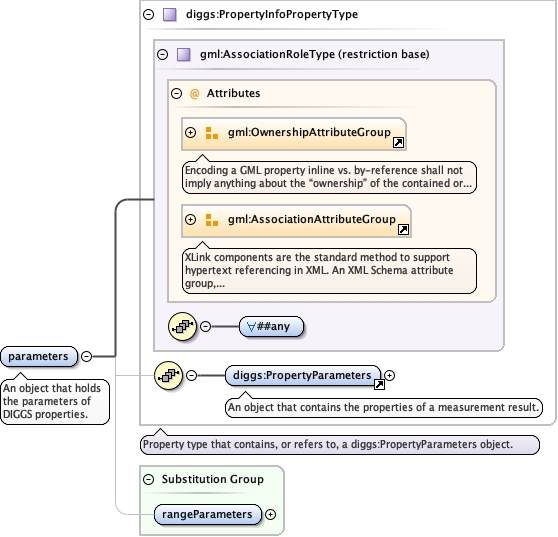
Task: Follow the diggs:PropertyParameters reference arrow
Action: pyautogui.click(x=379, y=384)
